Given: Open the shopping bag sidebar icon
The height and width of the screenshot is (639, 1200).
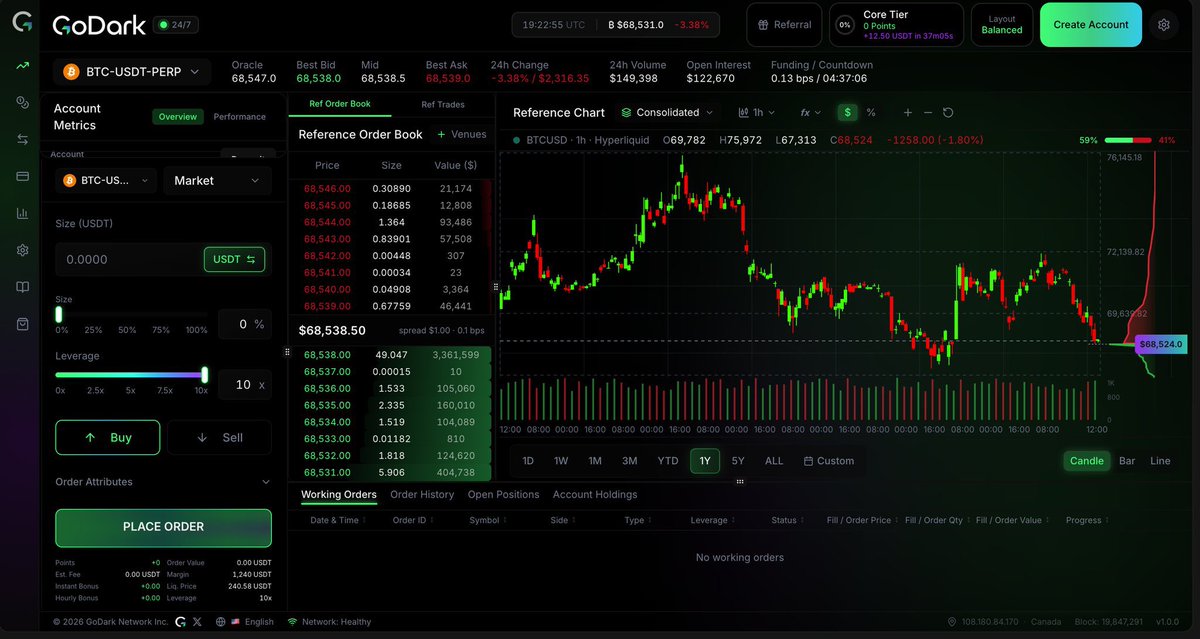Looking at the screenshot, I should (22, 324).
